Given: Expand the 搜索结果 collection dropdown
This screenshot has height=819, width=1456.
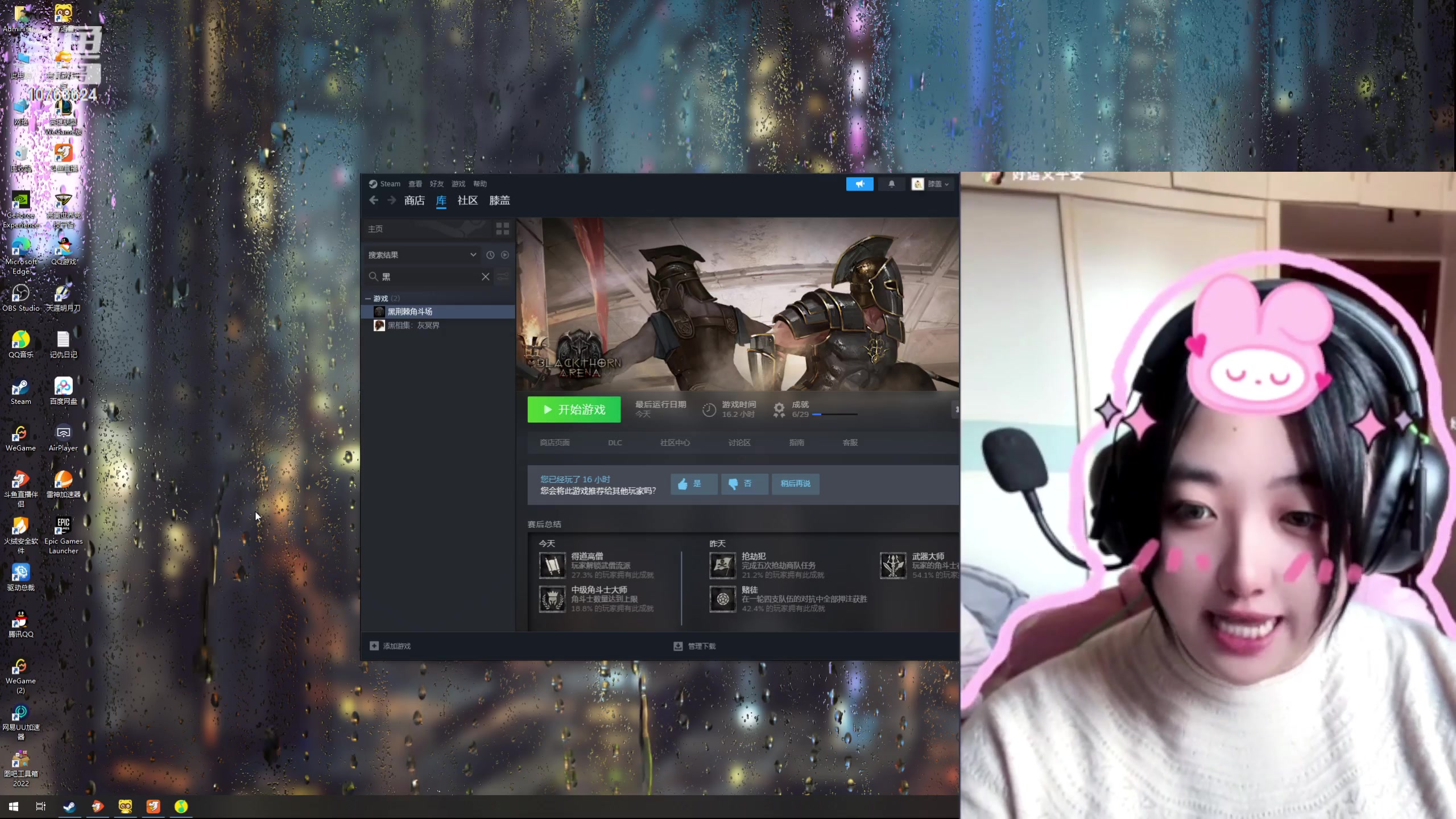Looking at the screenshot, I should tap(473, 255).
